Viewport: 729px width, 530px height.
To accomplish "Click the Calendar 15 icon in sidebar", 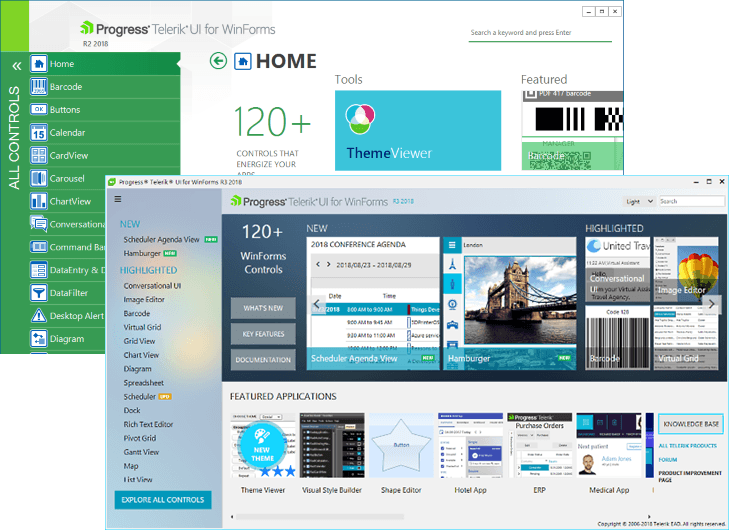I will 39,132.
